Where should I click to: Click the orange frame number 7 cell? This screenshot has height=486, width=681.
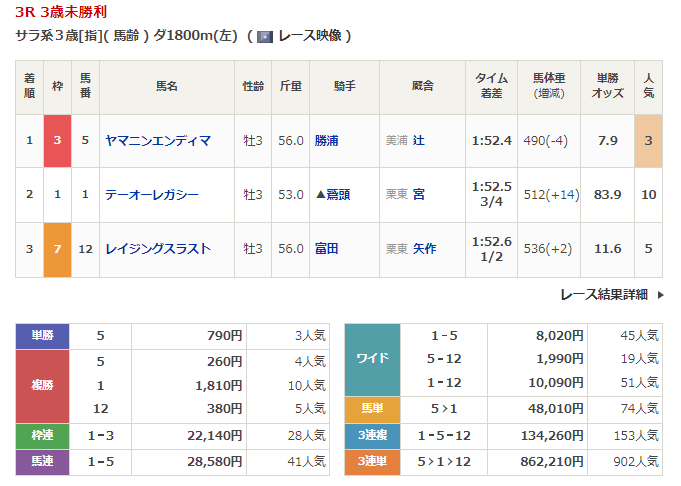point(57,249)
